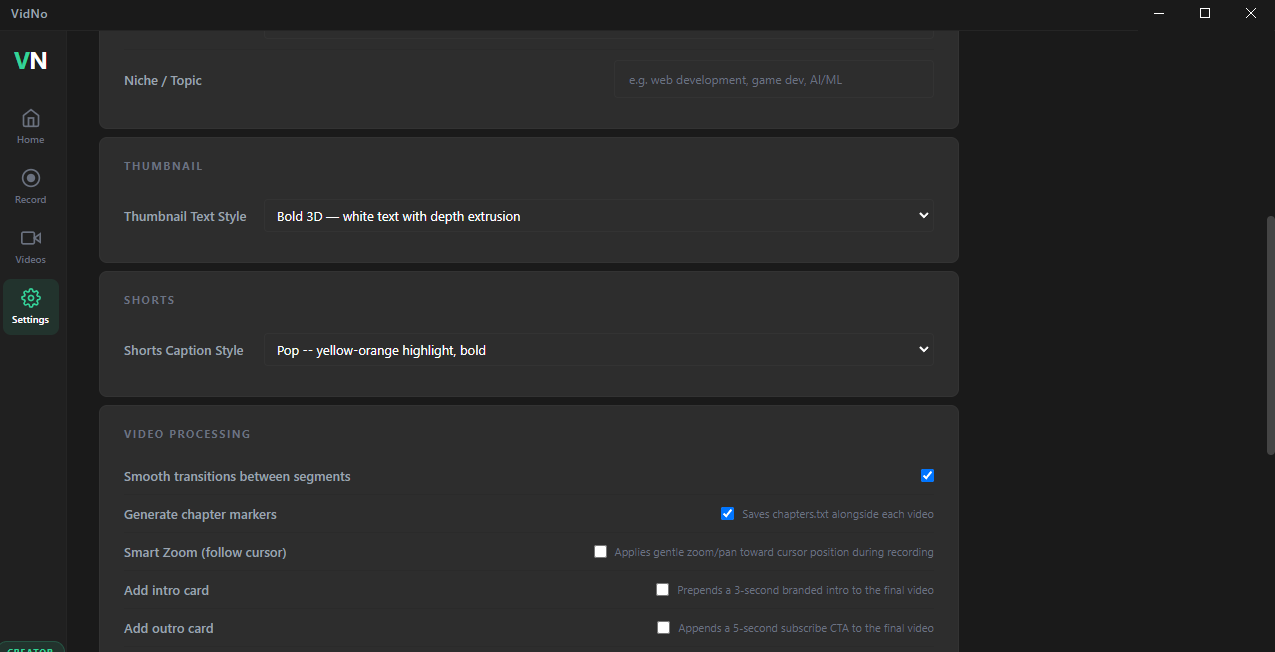The height and width of the screenshot is (652, 1275).
Task: Disable smooth transitions between segments
Action: [927, 476]
